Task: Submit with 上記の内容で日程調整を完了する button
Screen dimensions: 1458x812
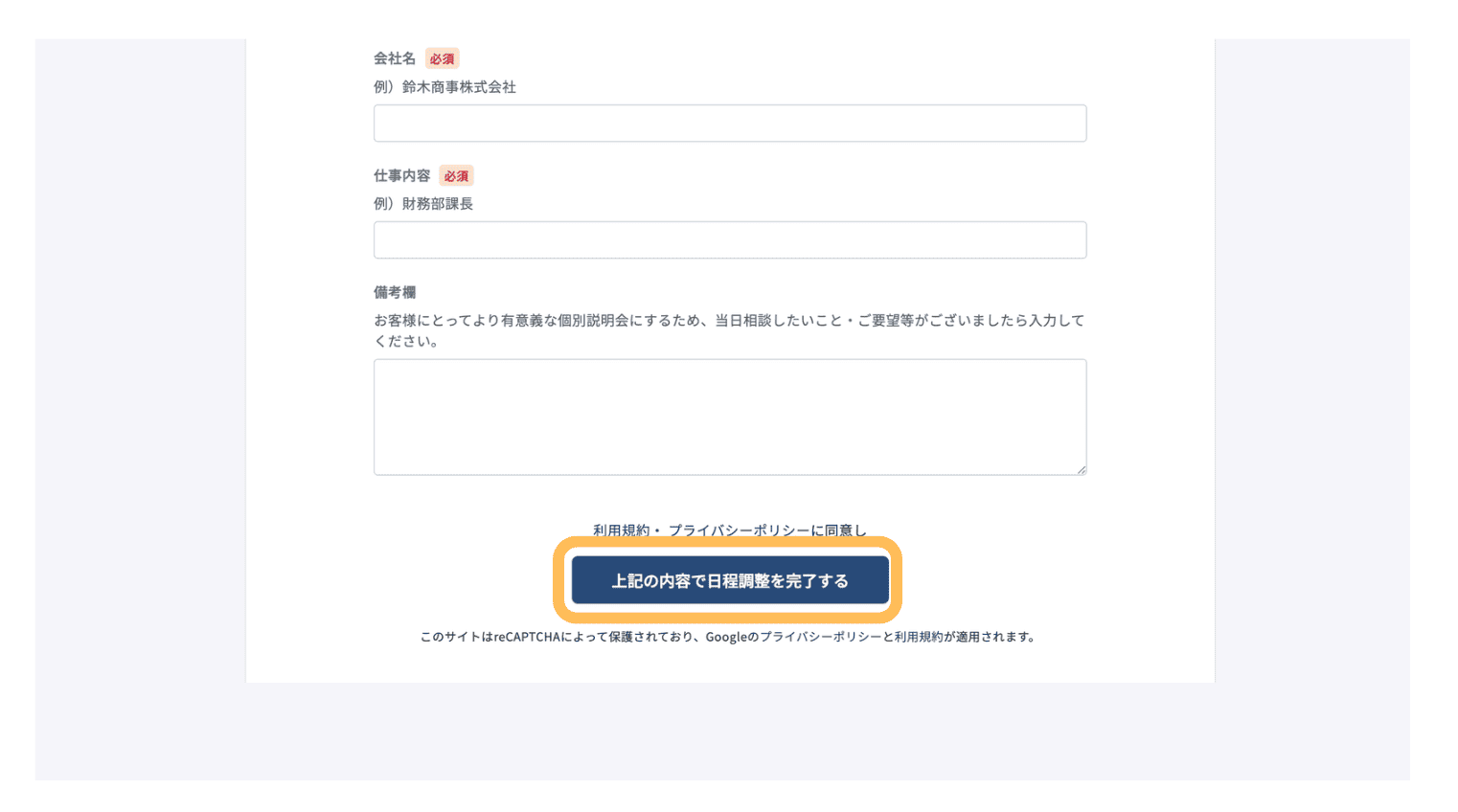Action: (730, 580)
